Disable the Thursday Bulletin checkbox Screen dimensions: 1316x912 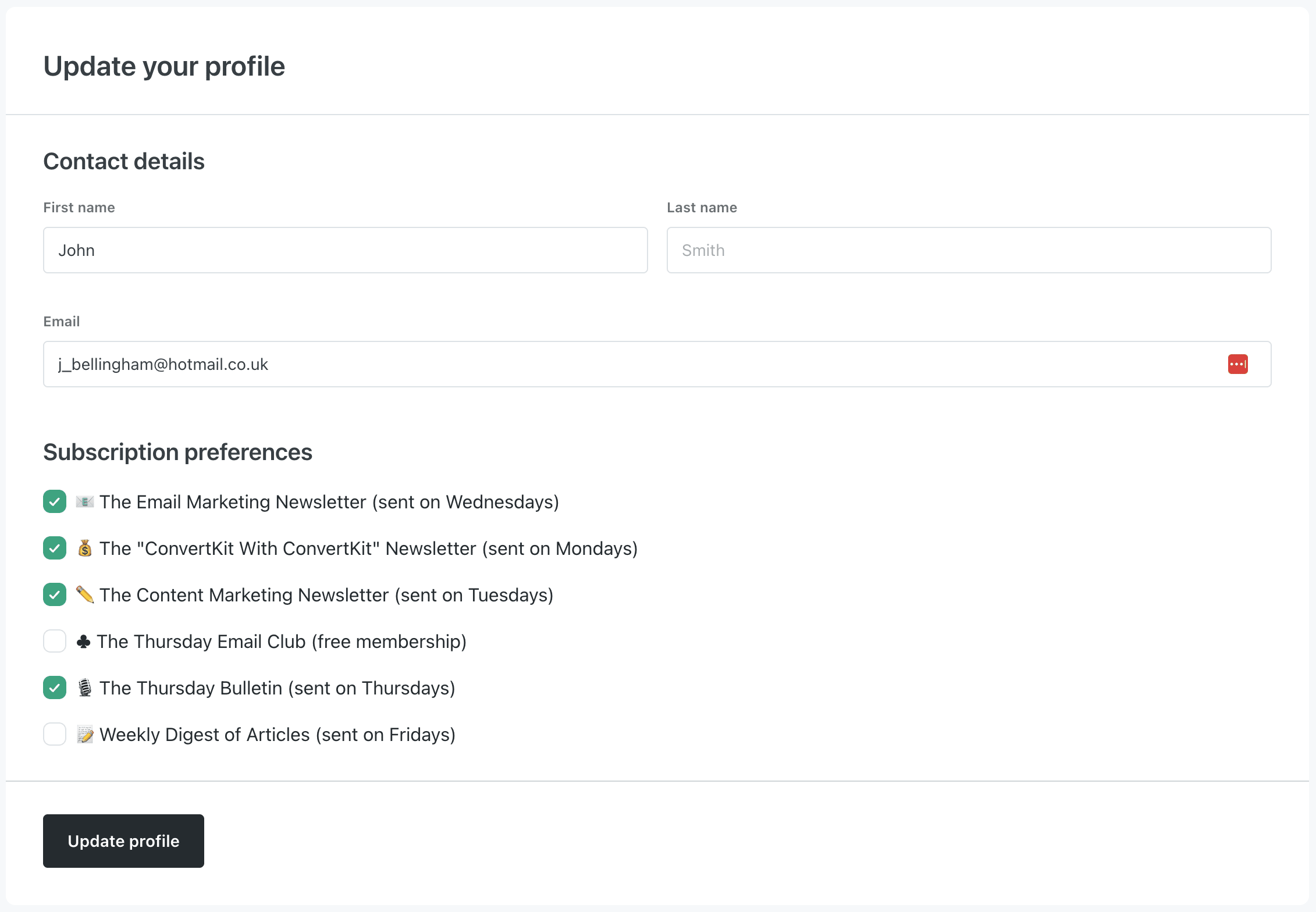(55, 687)
